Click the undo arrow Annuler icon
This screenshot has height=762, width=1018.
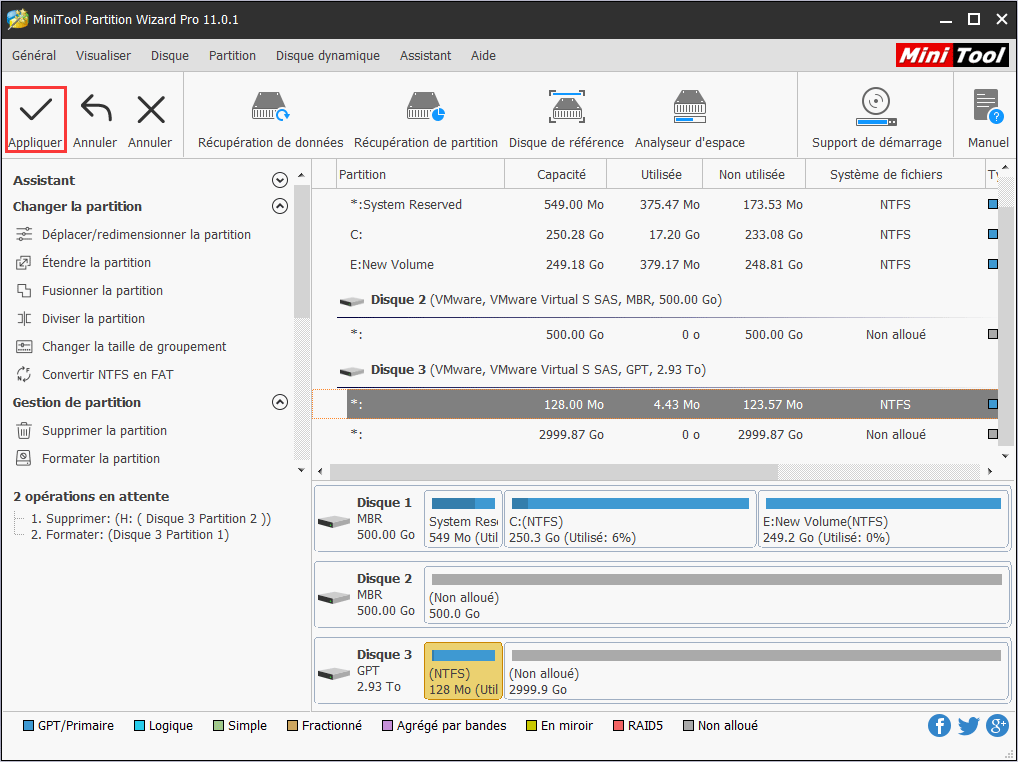95,110
